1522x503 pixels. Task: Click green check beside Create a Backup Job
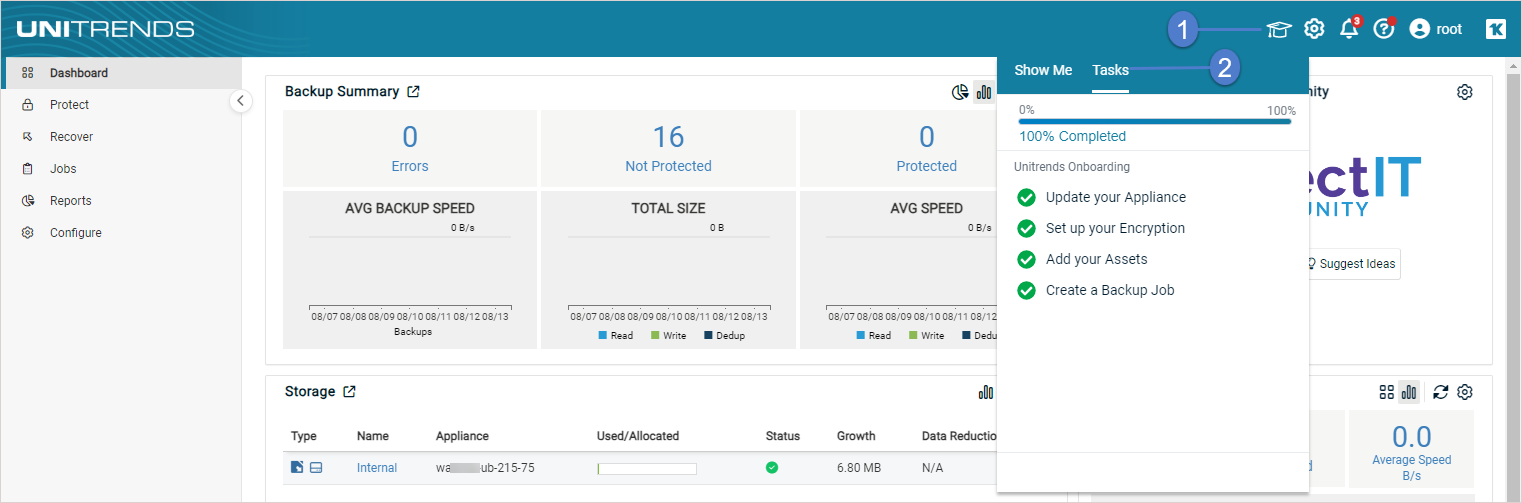click(x=1026, y=291)
